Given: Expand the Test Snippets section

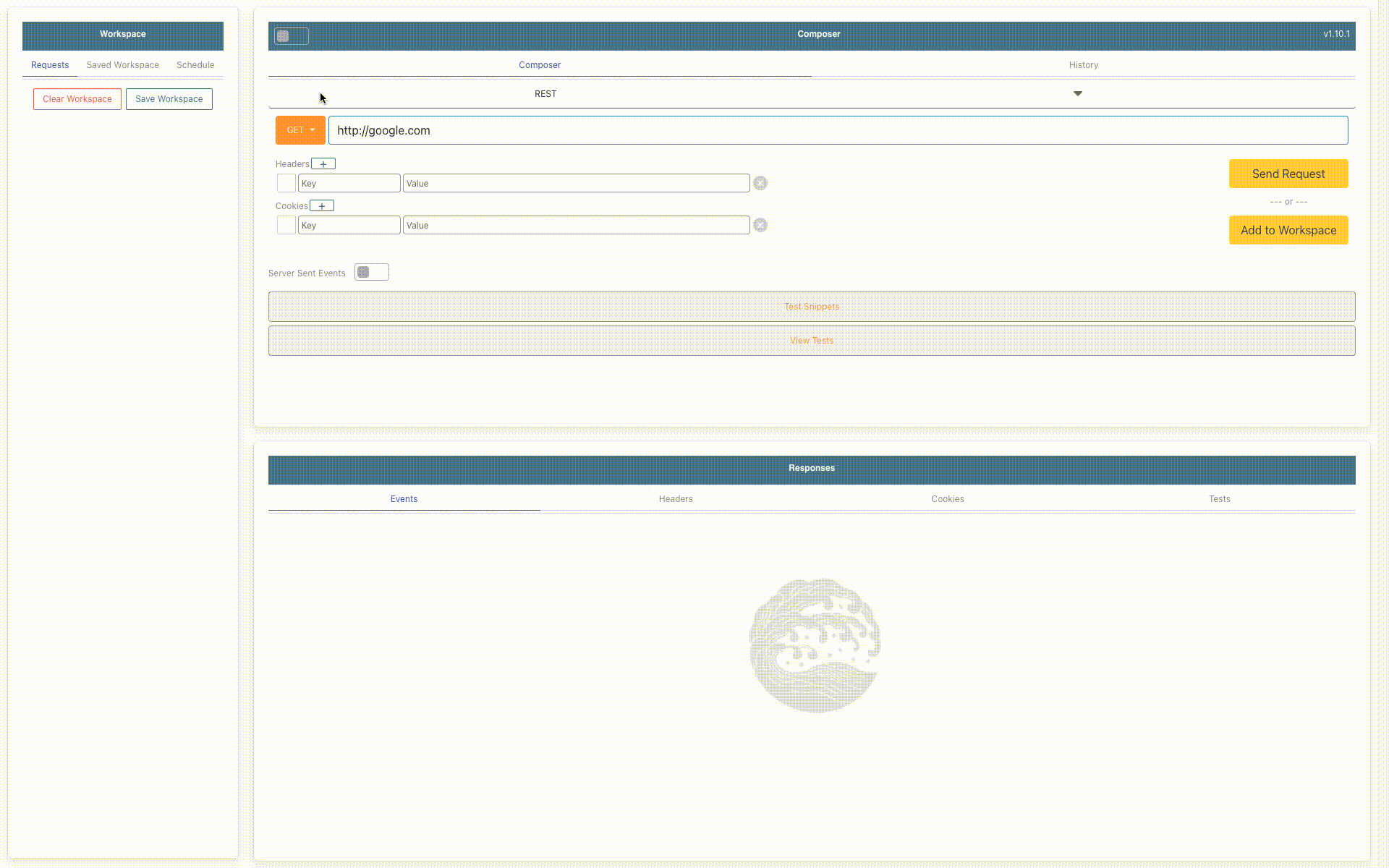Looking at the screenshot, I should (x=811, y=307).
